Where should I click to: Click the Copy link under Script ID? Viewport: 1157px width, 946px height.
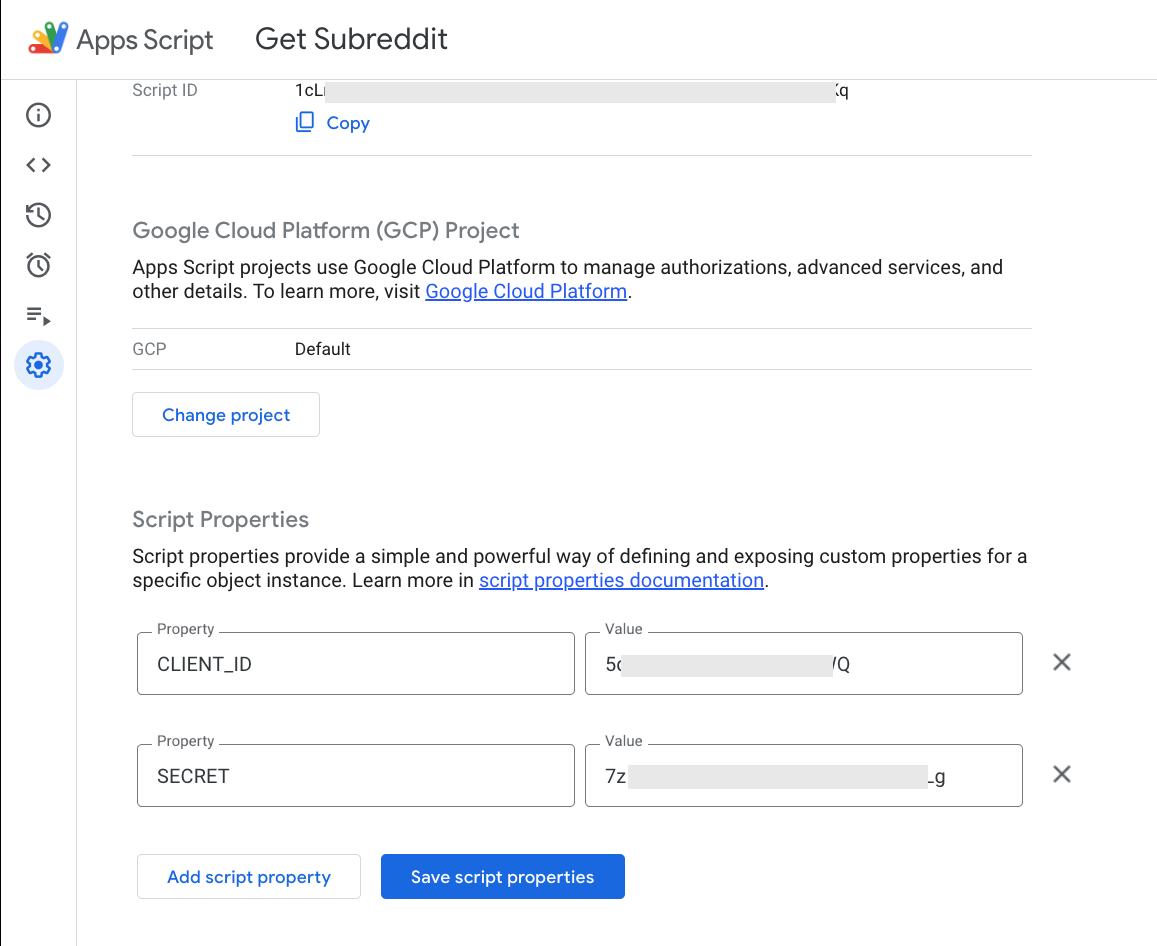tap(348, 123)
